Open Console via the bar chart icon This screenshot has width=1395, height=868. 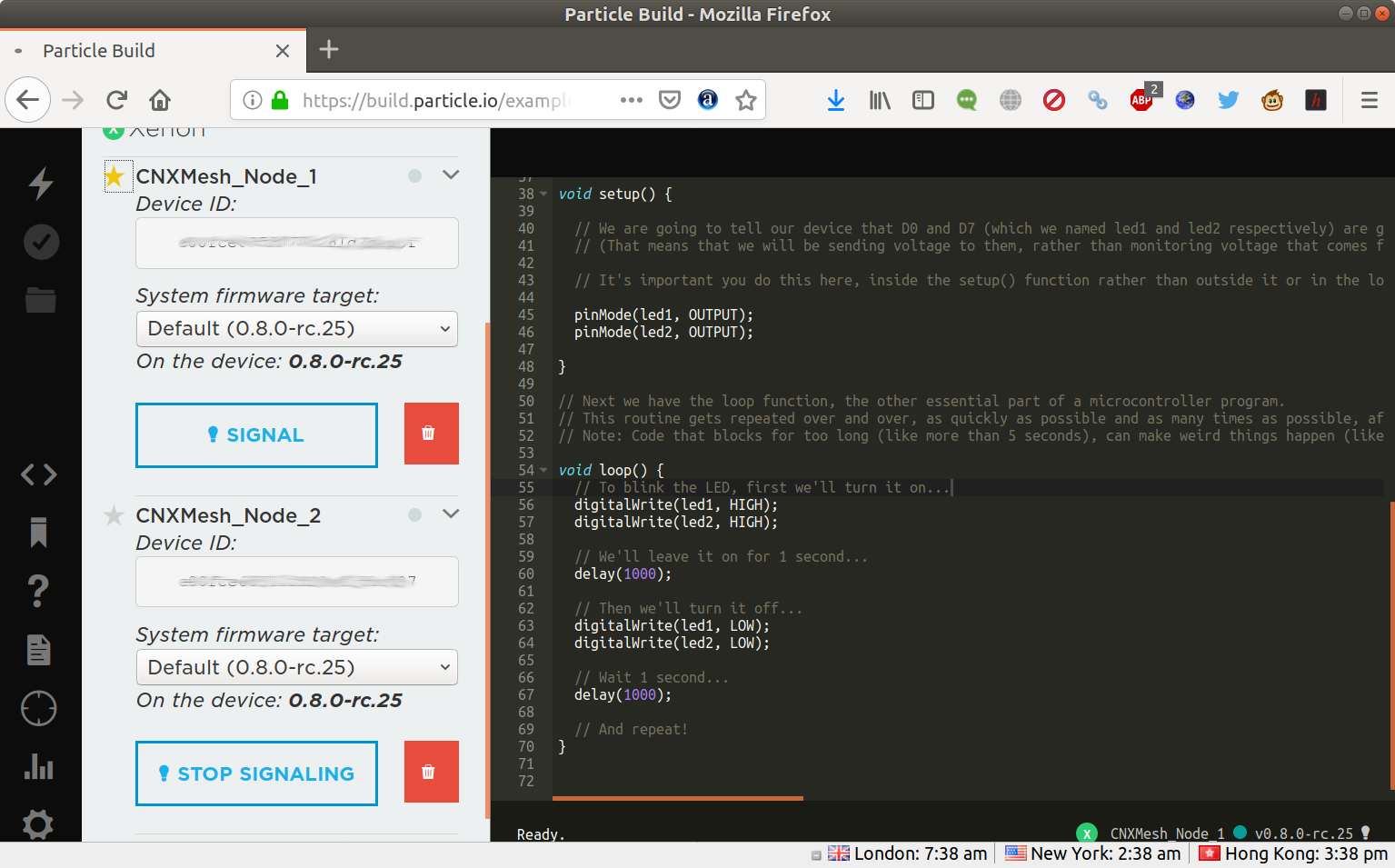(x=39, y=766)
